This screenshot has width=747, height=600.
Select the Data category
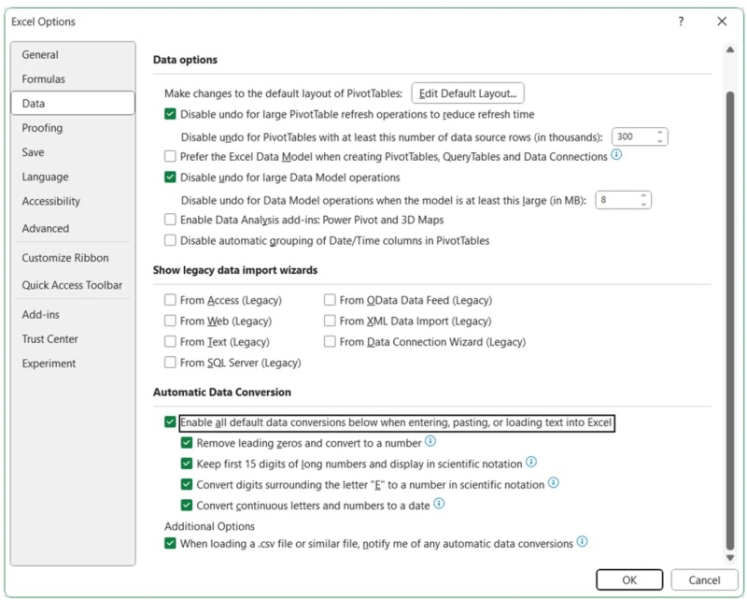[x=72, y=103]
